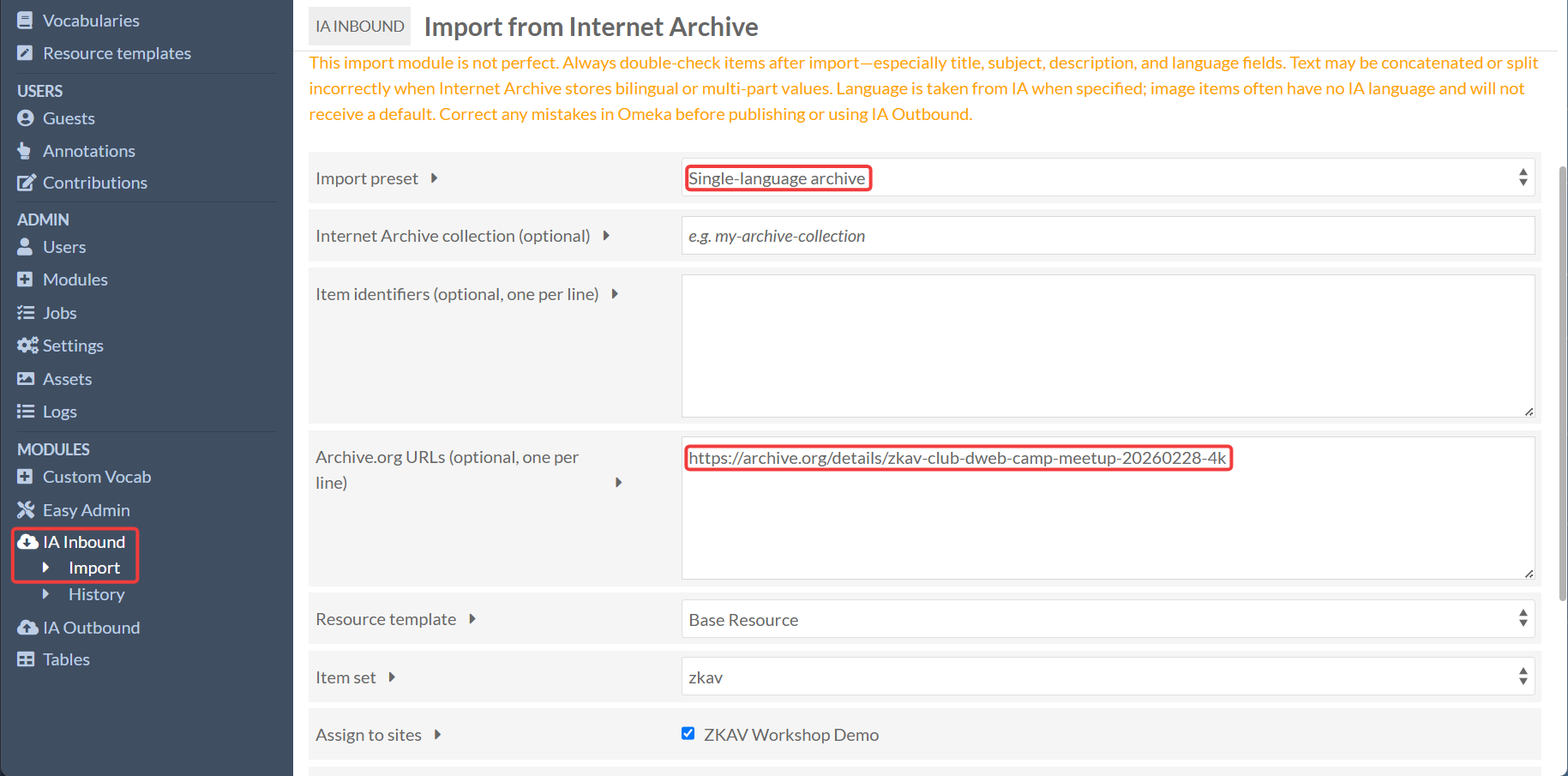
Task: Click the Contributions edit icon
Action: [26, 183]
